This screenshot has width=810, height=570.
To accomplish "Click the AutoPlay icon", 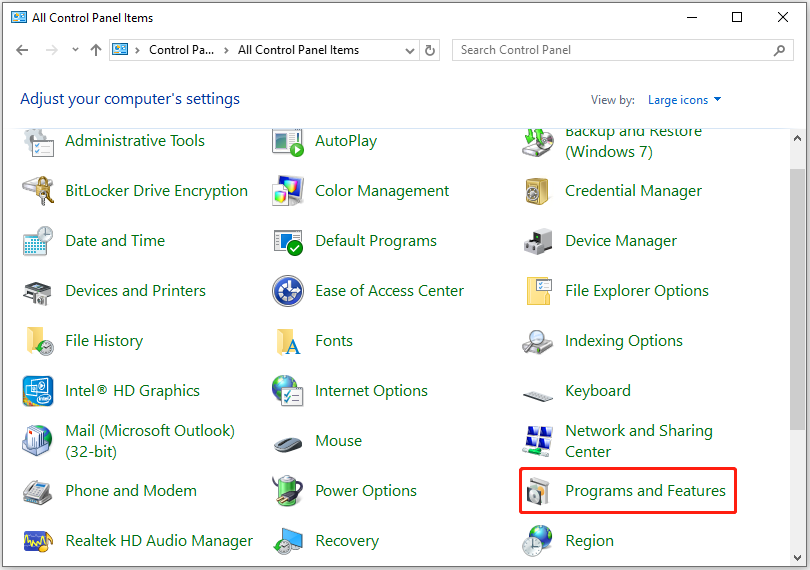I will pyautogui.click(x=288, y=143).
